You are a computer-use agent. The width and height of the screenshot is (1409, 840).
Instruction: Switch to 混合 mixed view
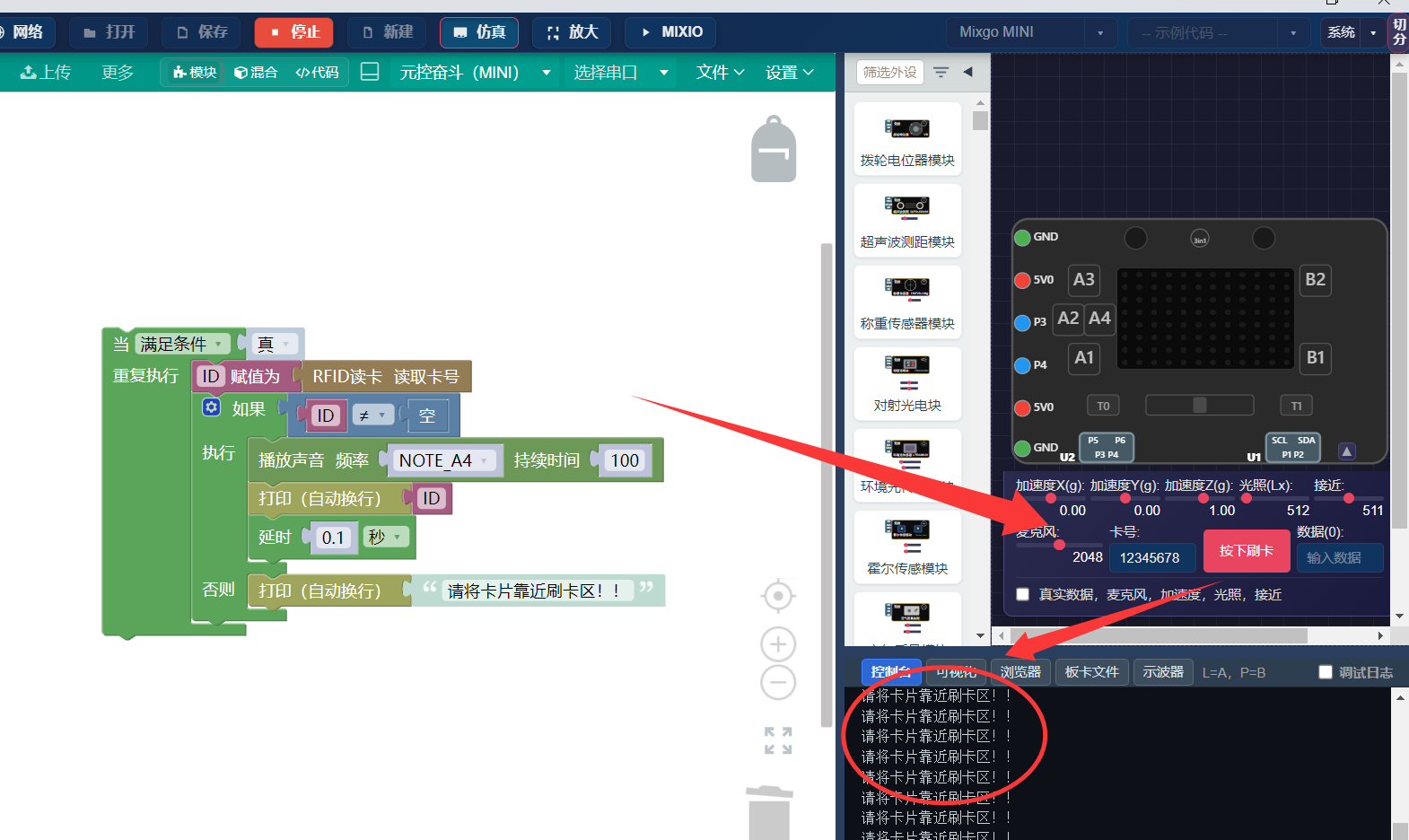256,72
